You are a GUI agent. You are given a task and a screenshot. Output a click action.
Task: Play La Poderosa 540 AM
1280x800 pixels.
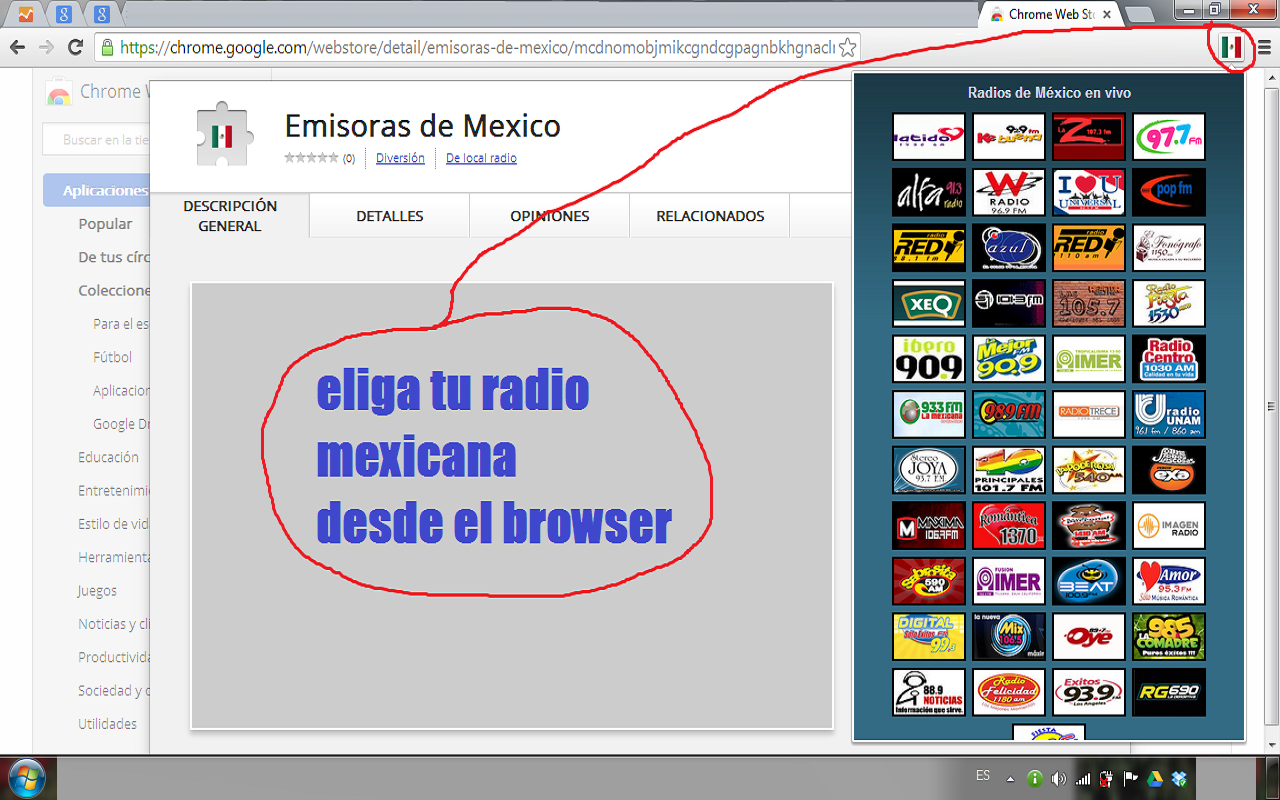click(1089, 470)
